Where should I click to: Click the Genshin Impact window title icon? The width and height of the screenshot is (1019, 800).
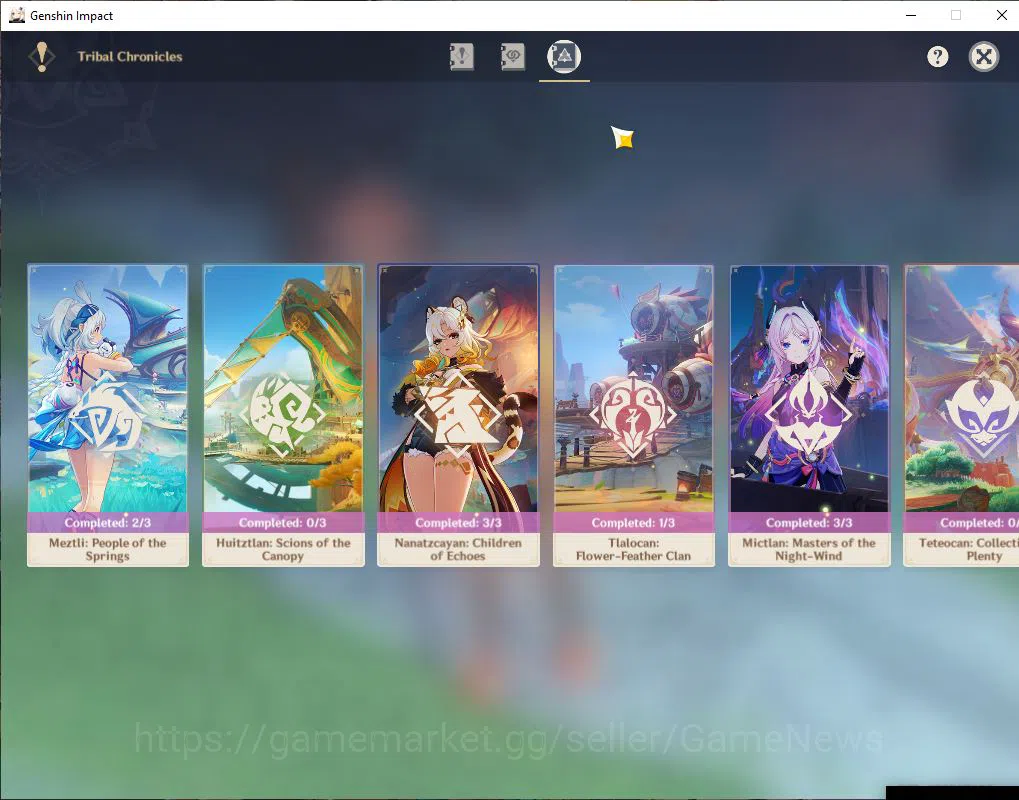click(17, 15)
